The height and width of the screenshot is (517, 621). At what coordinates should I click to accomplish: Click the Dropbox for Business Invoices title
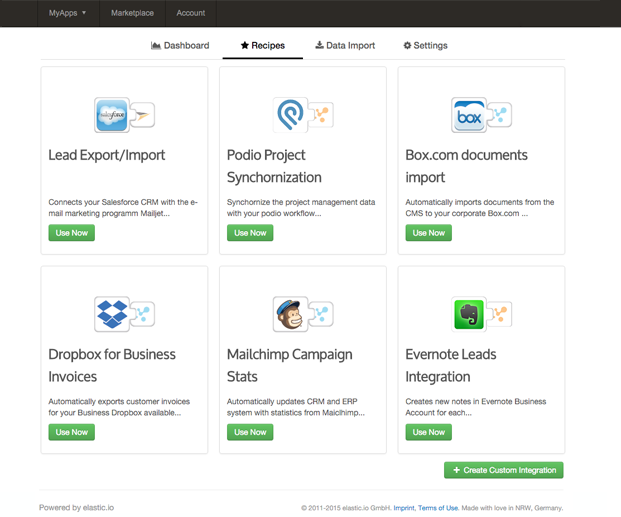112,366
